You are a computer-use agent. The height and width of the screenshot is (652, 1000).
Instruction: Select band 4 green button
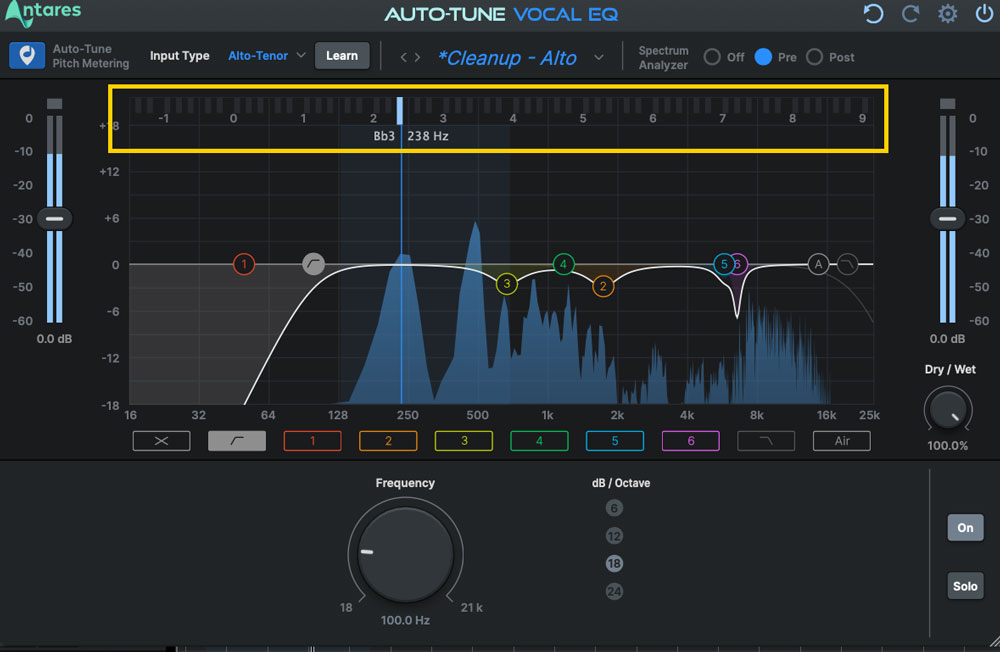(x=539, y=441)
